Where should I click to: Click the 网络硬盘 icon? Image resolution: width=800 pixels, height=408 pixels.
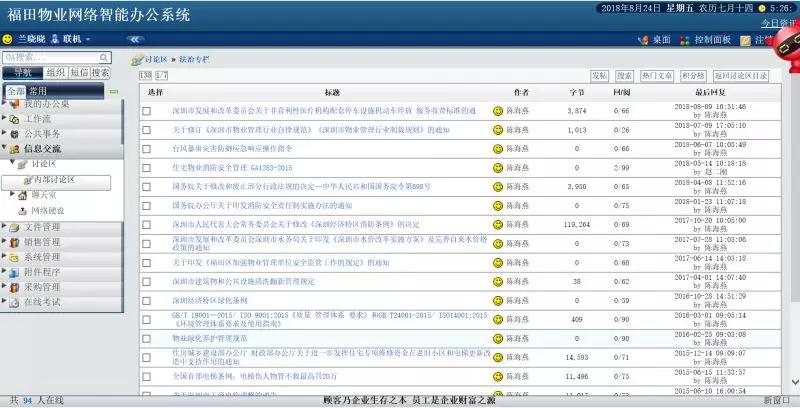[22, 211]
